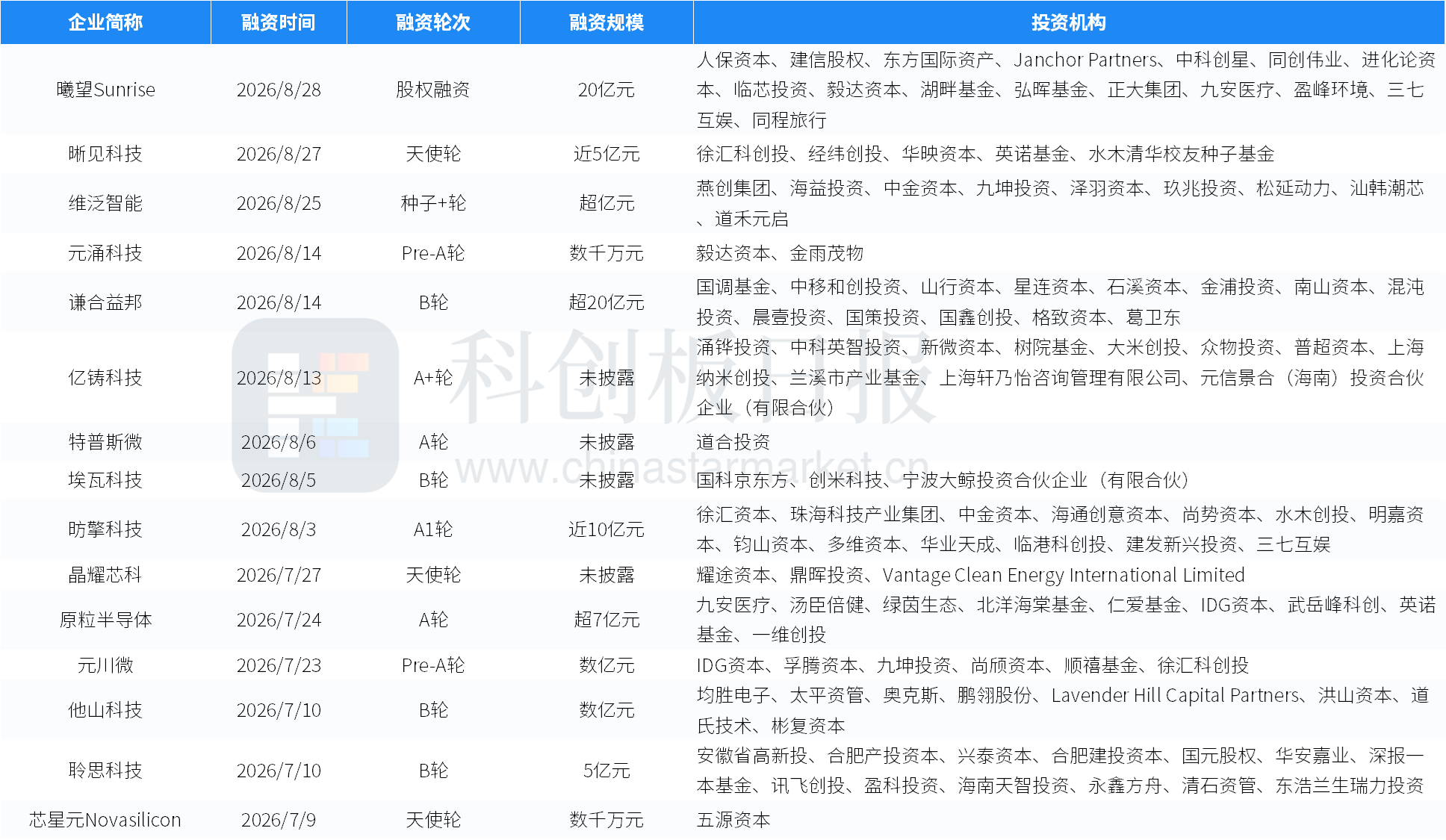Select the 融资时间 column header
Screen dimensions: 1446x840
pyautogui.click(x=279, y=22)
